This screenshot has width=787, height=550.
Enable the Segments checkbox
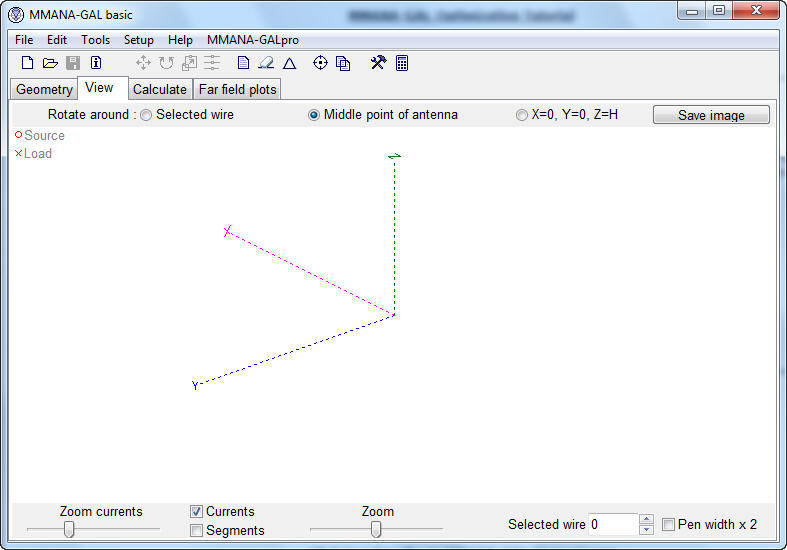[196, 531]
